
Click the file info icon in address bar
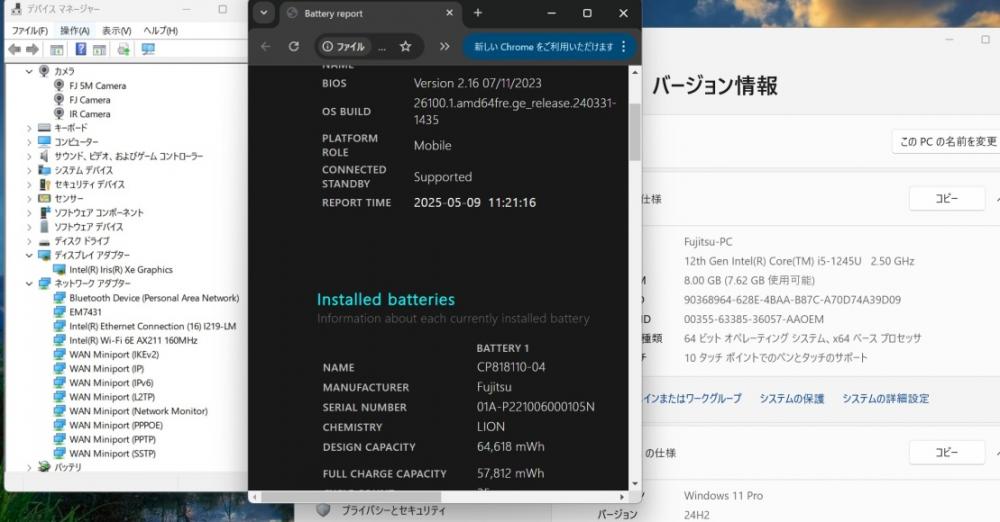pos(327,47)
